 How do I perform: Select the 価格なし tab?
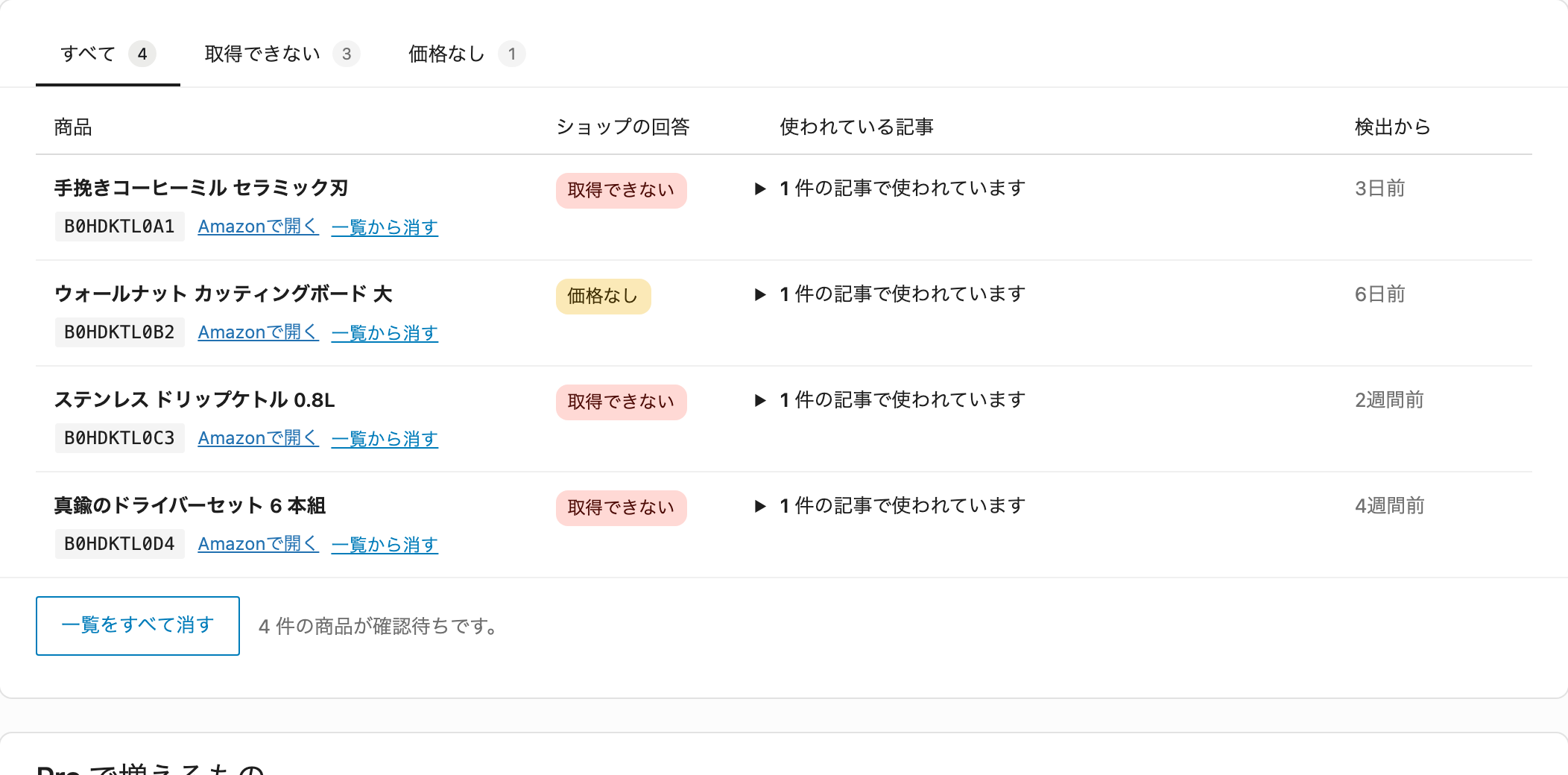point(467,54)
